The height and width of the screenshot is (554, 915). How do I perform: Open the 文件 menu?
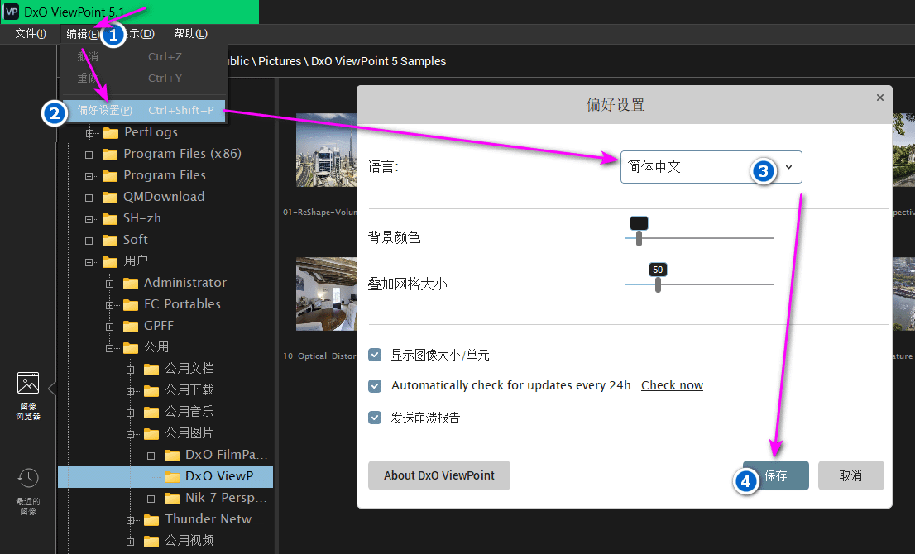(x=30, y=34)
